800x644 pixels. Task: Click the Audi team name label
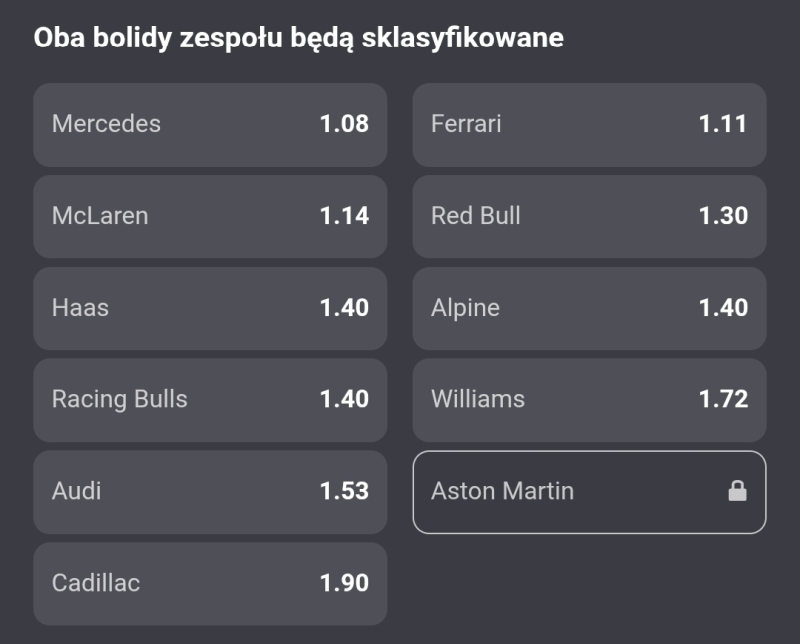point(77,491)
